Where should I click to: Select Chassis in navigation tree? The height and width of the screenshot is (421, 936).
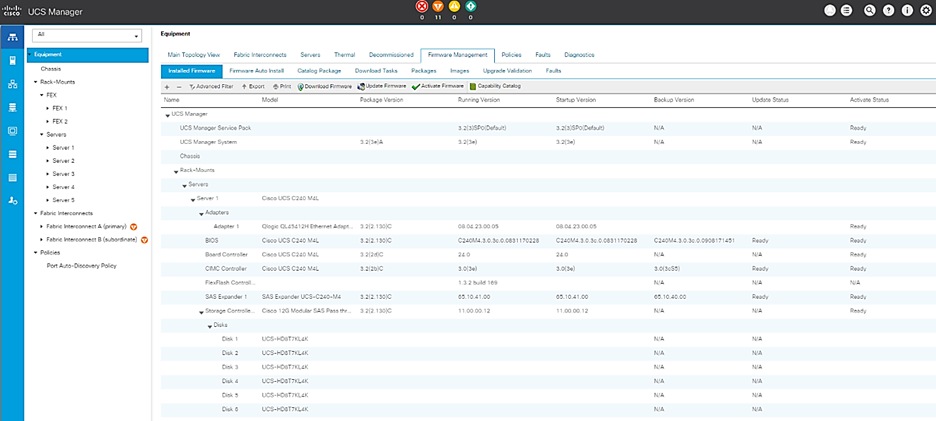coord(51,69)
